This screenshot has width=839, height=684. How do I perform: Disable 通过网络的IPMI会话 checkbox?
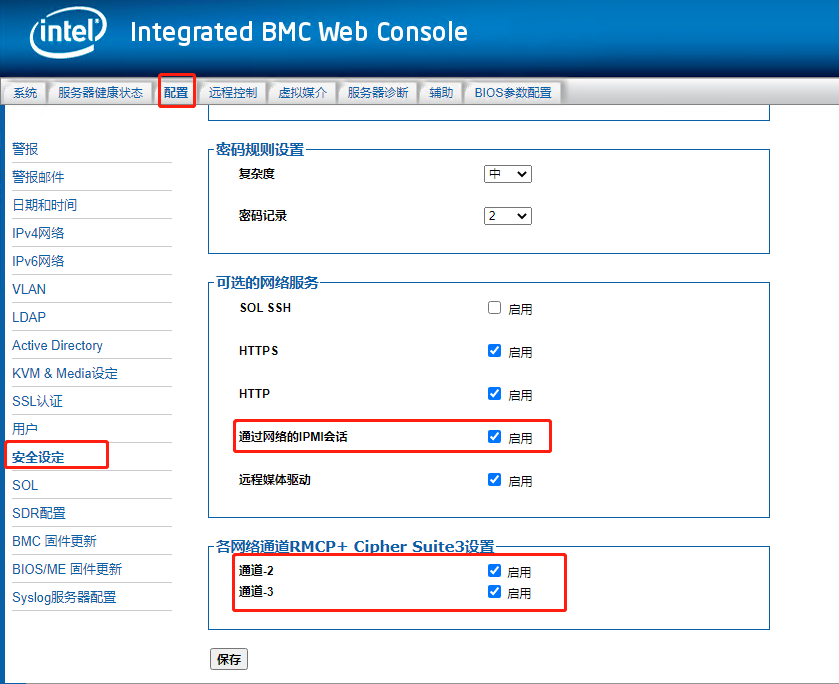click(x=494, y=437)
